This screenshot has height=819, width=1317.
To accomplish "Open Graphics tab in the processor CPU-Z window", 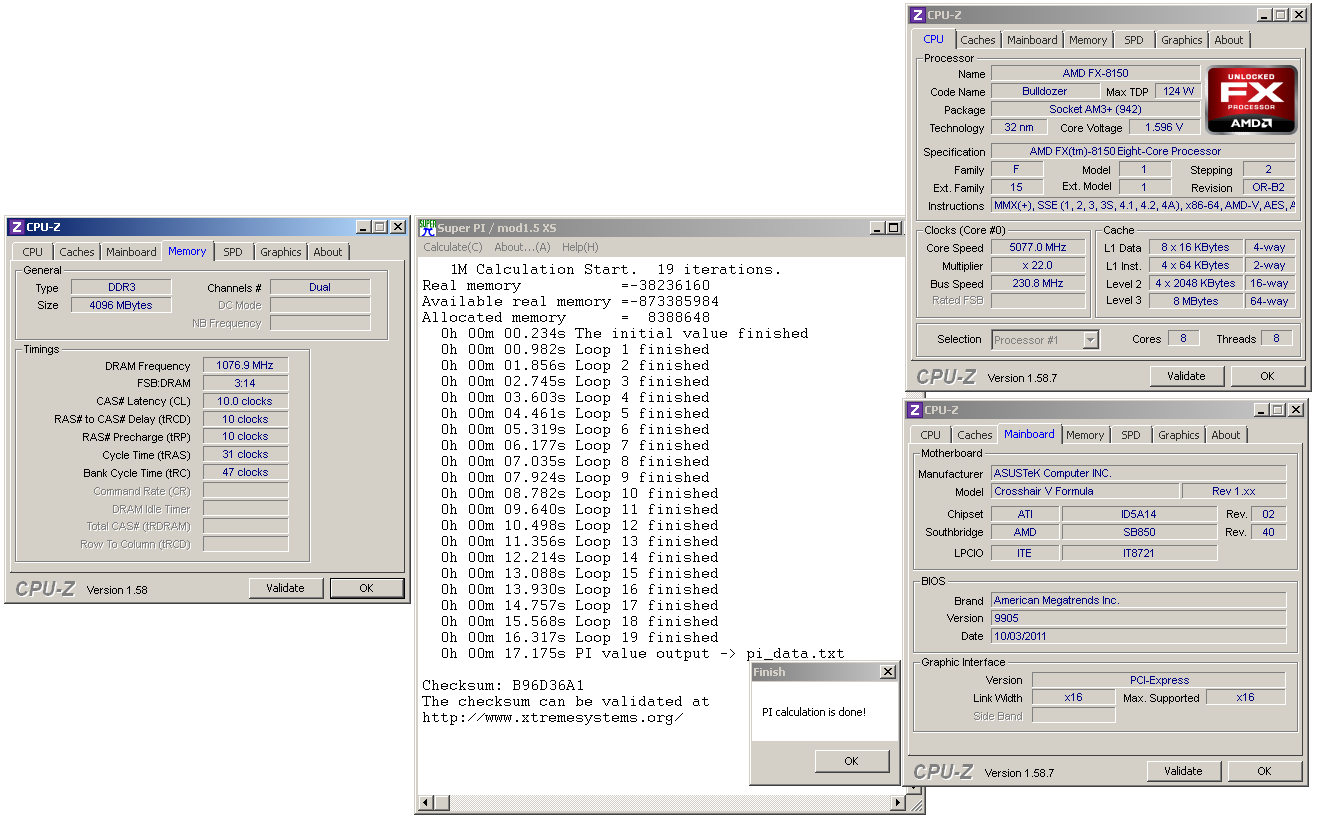I will [1181, 40].
